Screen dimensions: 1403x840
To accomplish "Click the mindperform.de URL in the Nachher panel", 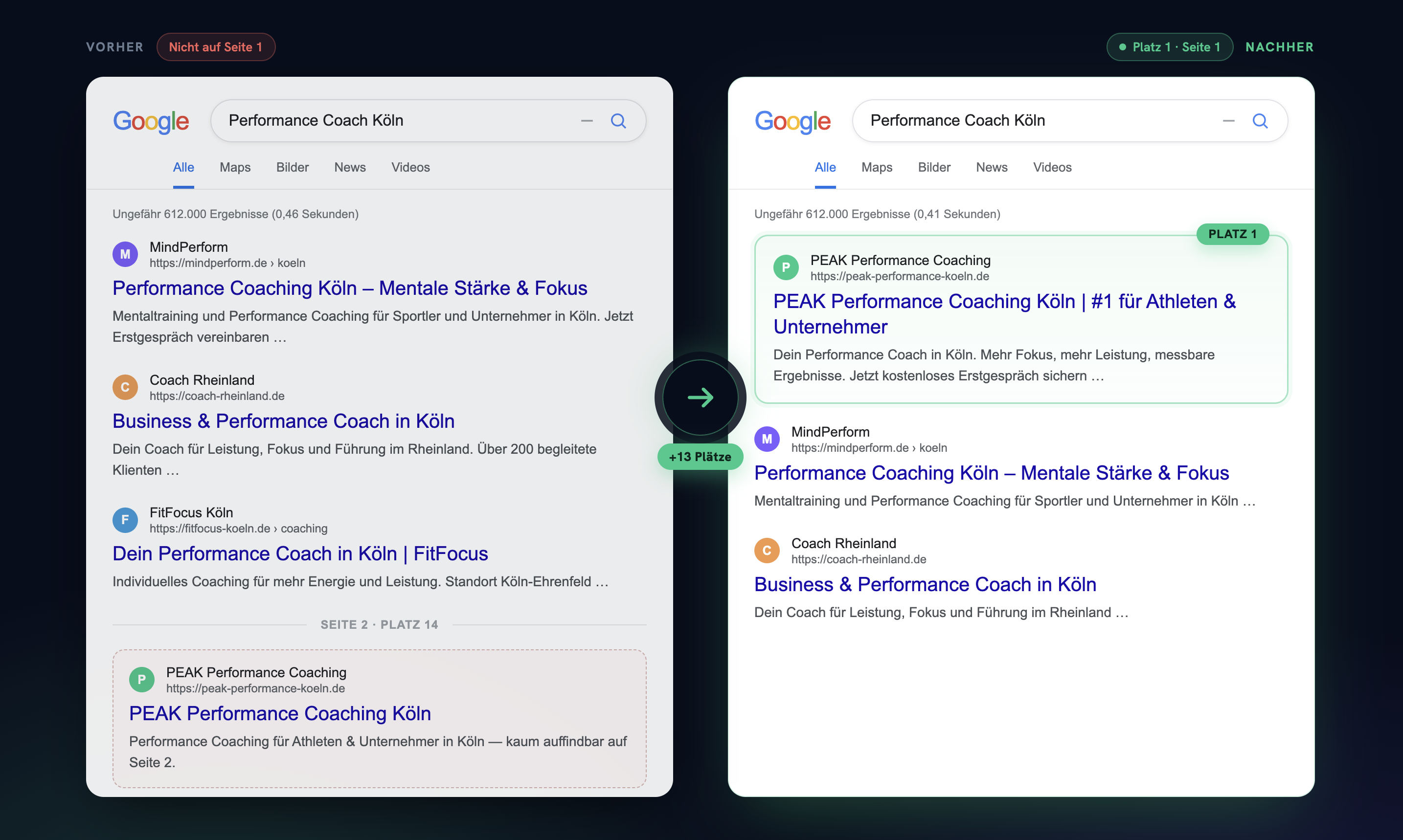I will click(869, 448).
